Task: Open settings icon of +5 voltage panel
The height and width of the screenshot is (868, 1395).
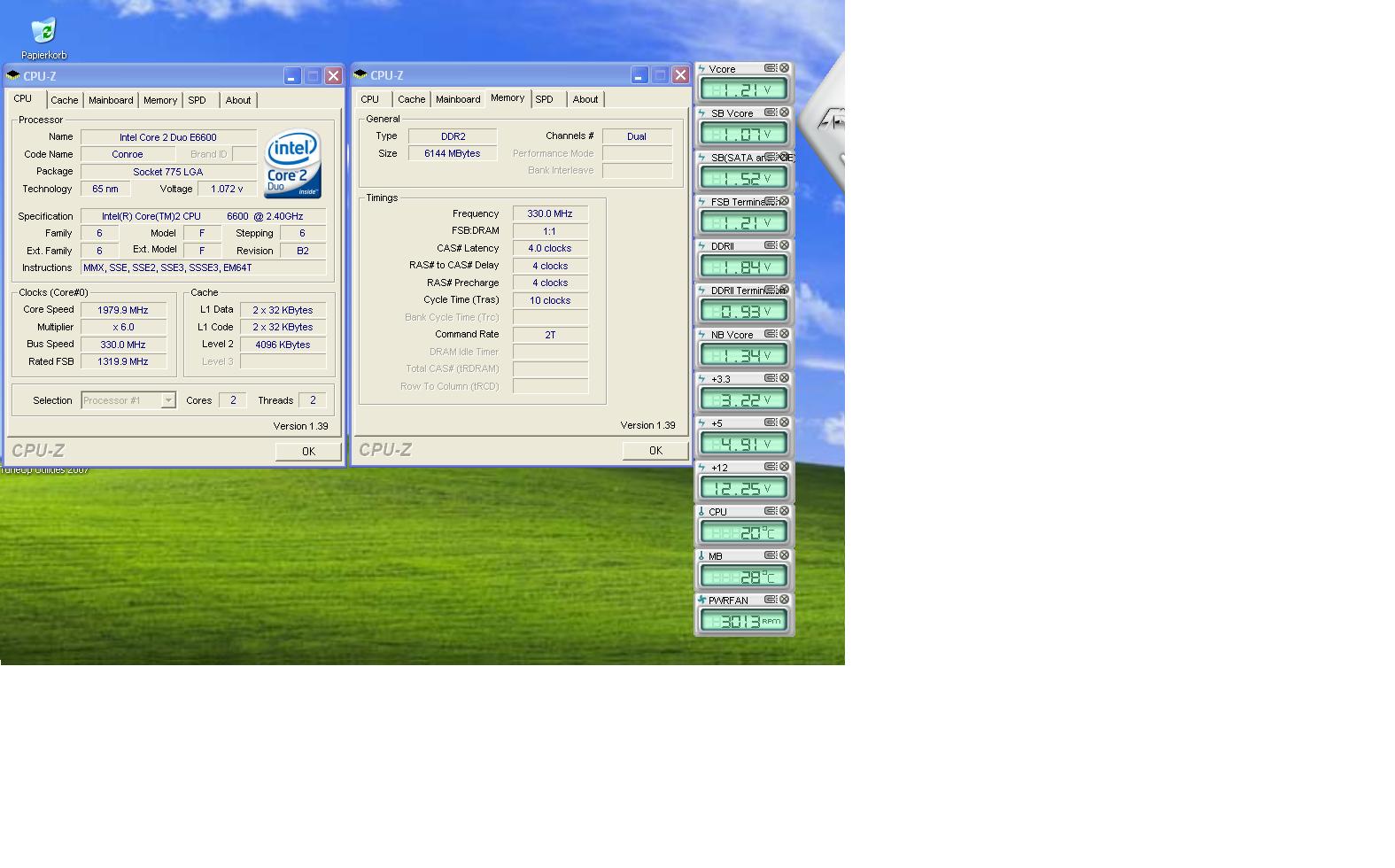Action: click(x=771, y=422)
